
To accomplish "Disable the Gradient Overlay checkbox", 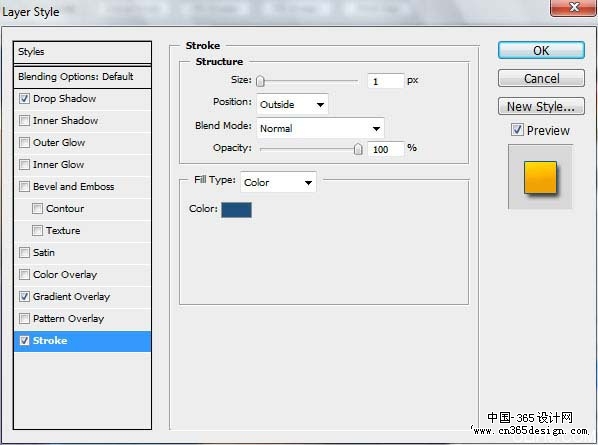I will coord(24,296).
